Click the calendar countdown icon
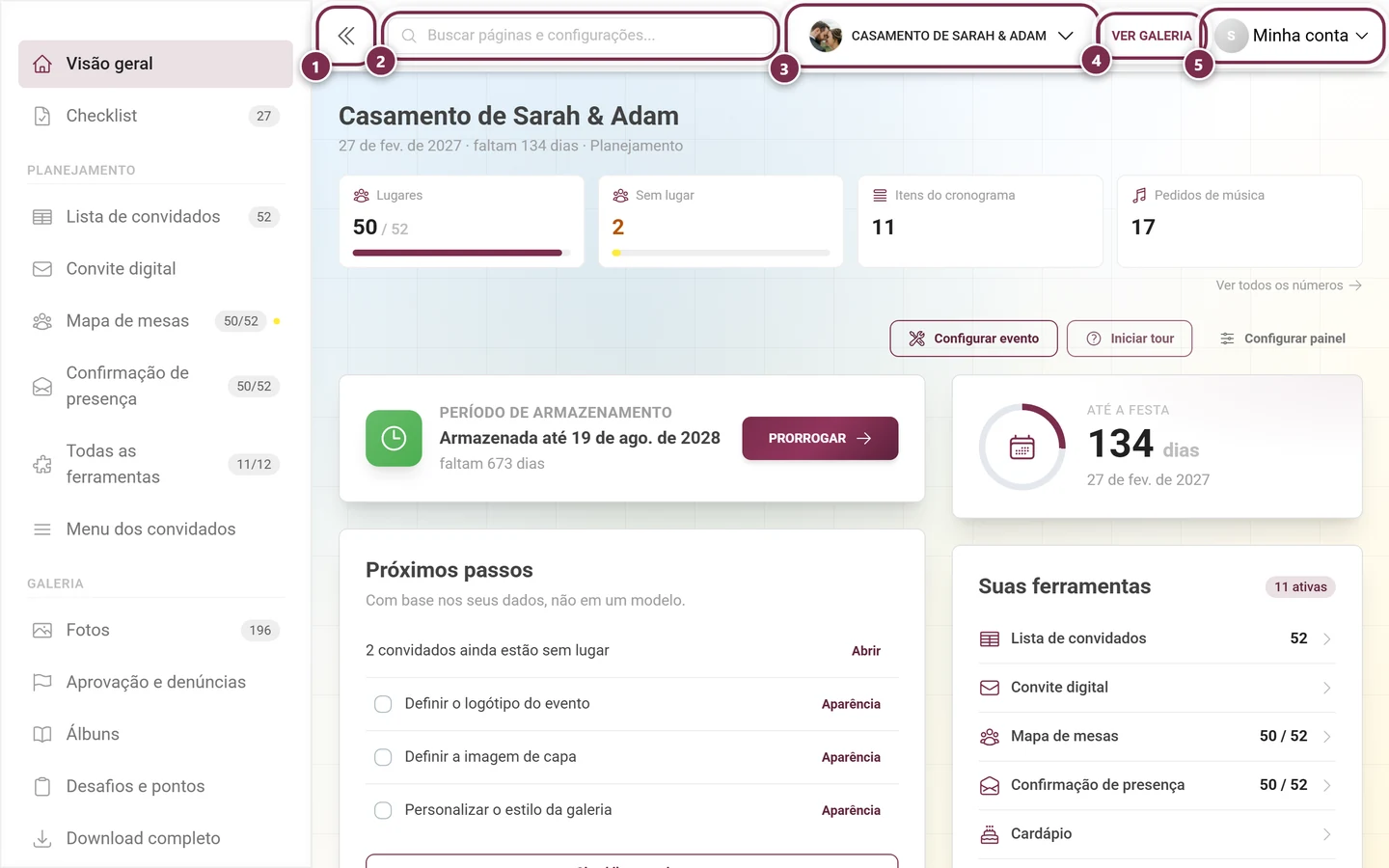The width and height of the screenshot is (1389, 868). tap(1022, 448)
